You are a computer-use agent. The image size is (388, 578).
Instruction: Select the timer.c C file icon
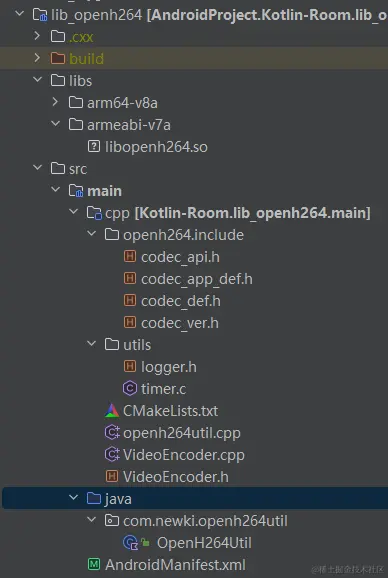(x=130, y=389)
